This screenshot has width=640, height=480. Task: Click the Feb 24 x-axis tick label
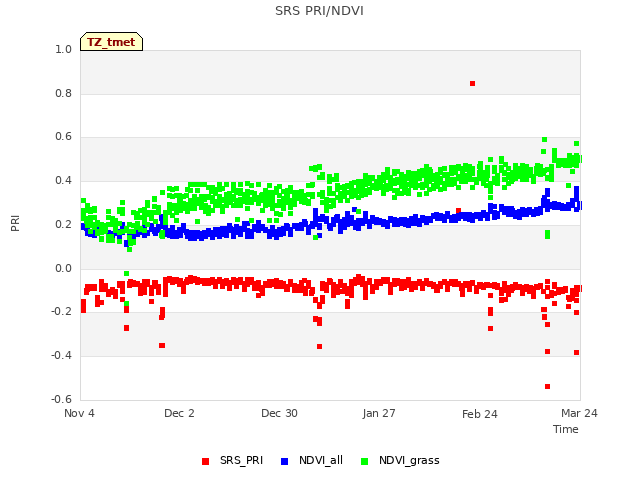tap(480, 414)
